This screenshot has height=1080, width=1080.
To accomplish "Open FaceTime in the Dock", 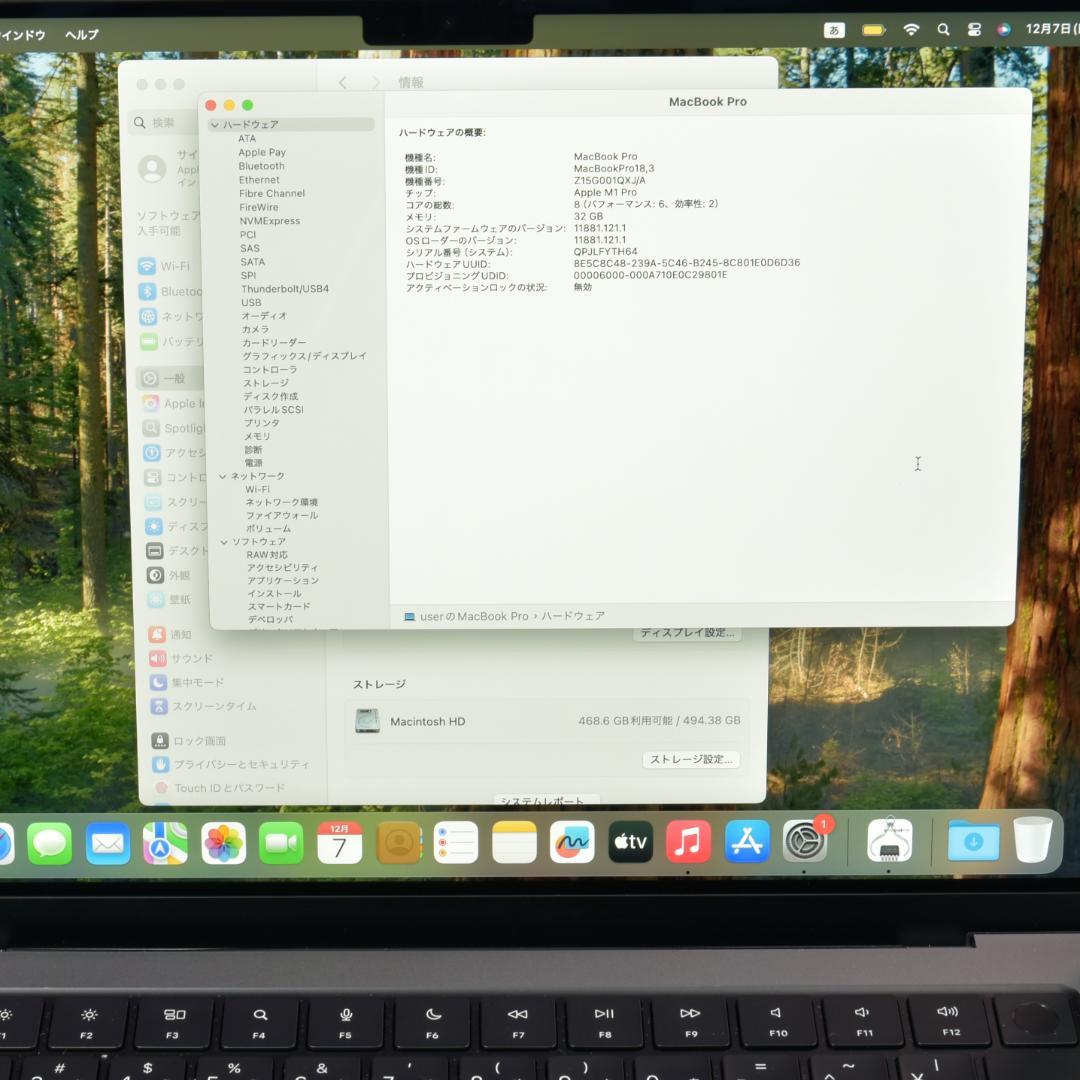I will pos(281,843).
